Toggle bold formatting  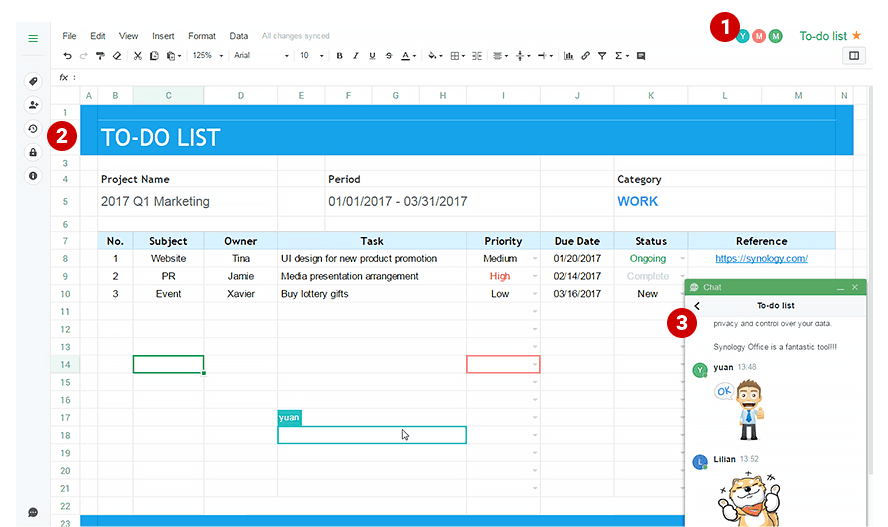(339, 55)
